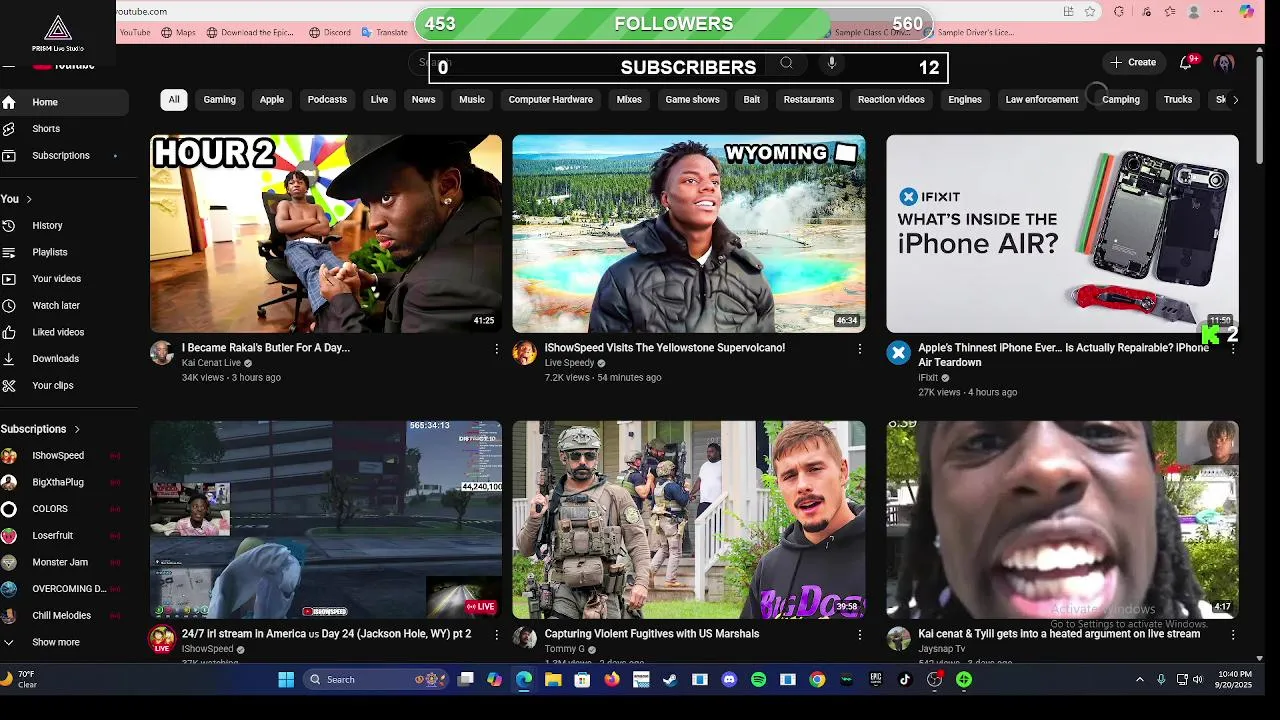Viewport: 1280px width, 720px height.
Task: Open options for Rakai's Butler video
Action: 496,348
